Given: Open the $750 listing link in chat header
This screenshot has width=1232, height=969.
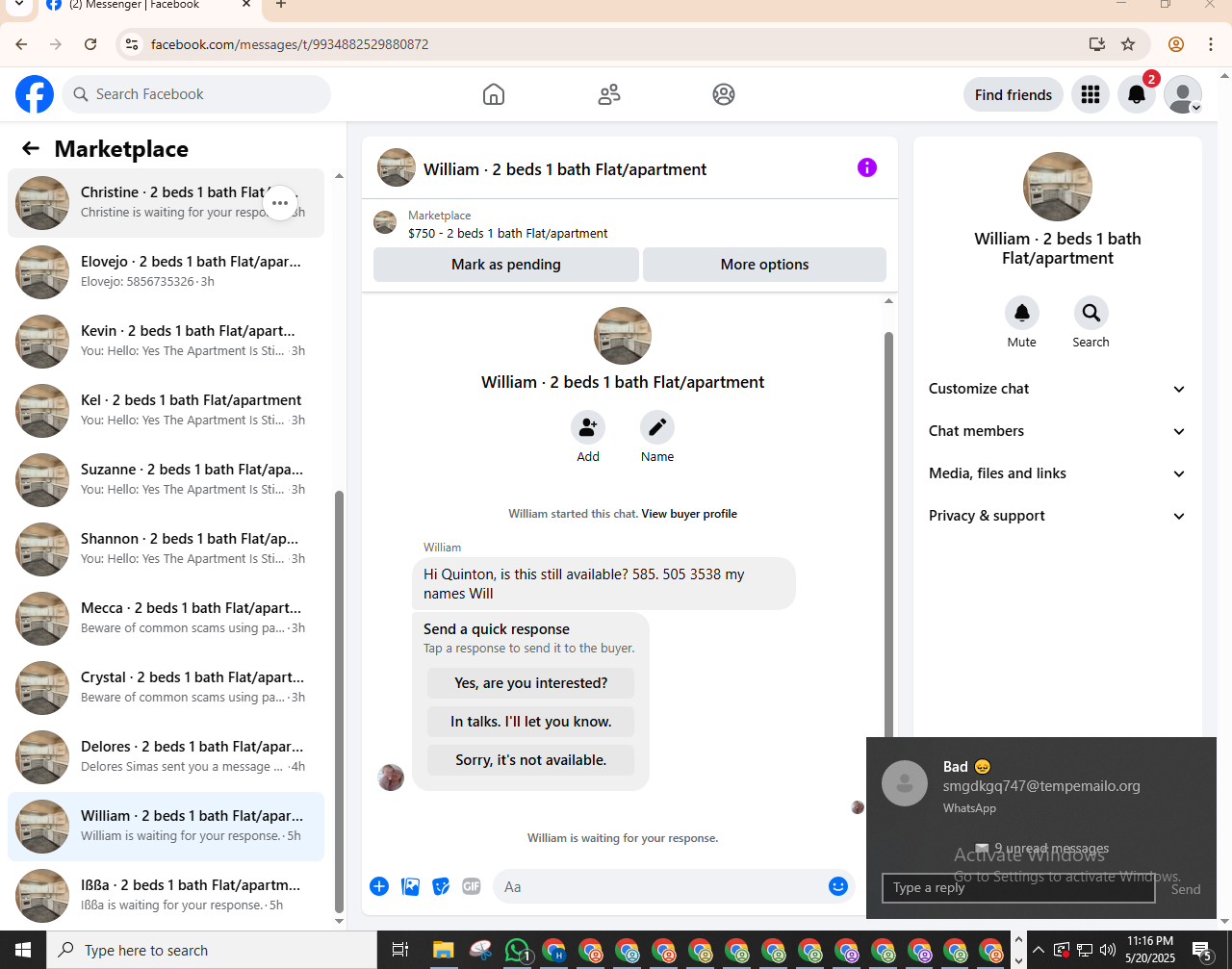Looking at the screenshot, I should pyautogui.click(x=508, y=233).
